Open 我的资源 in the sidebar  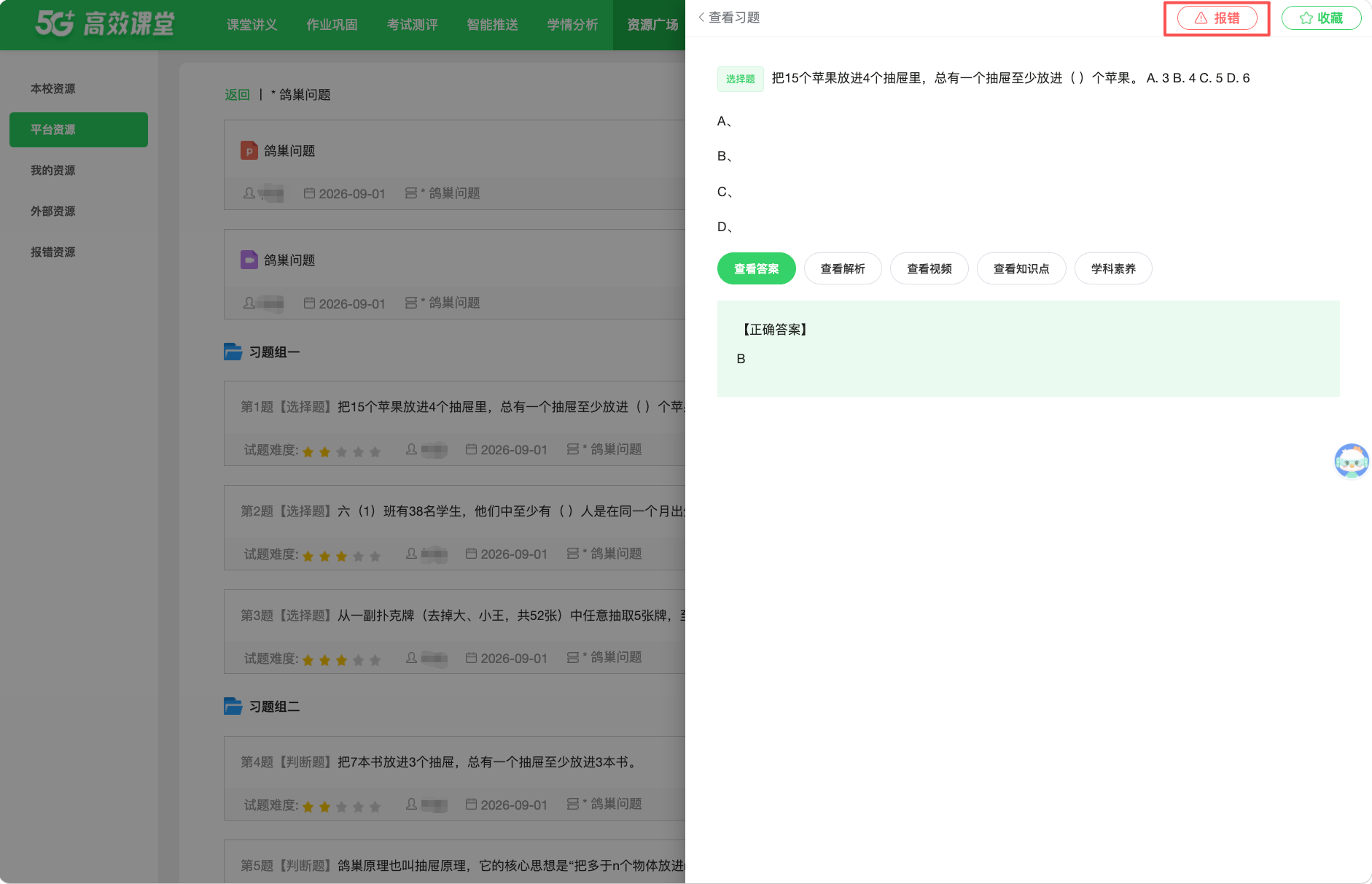point(52,170)
